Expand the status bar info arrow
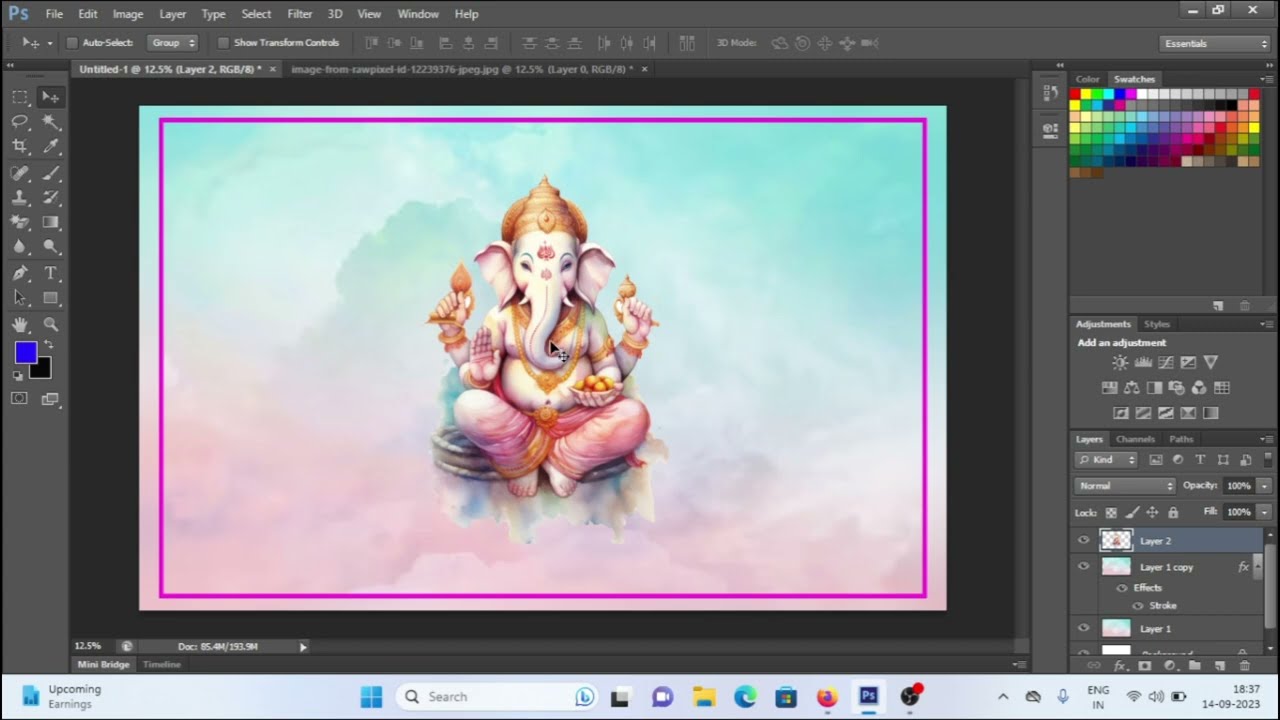Image resolution: width=1280 pixels, height=720 pixels. pos(303,647)
